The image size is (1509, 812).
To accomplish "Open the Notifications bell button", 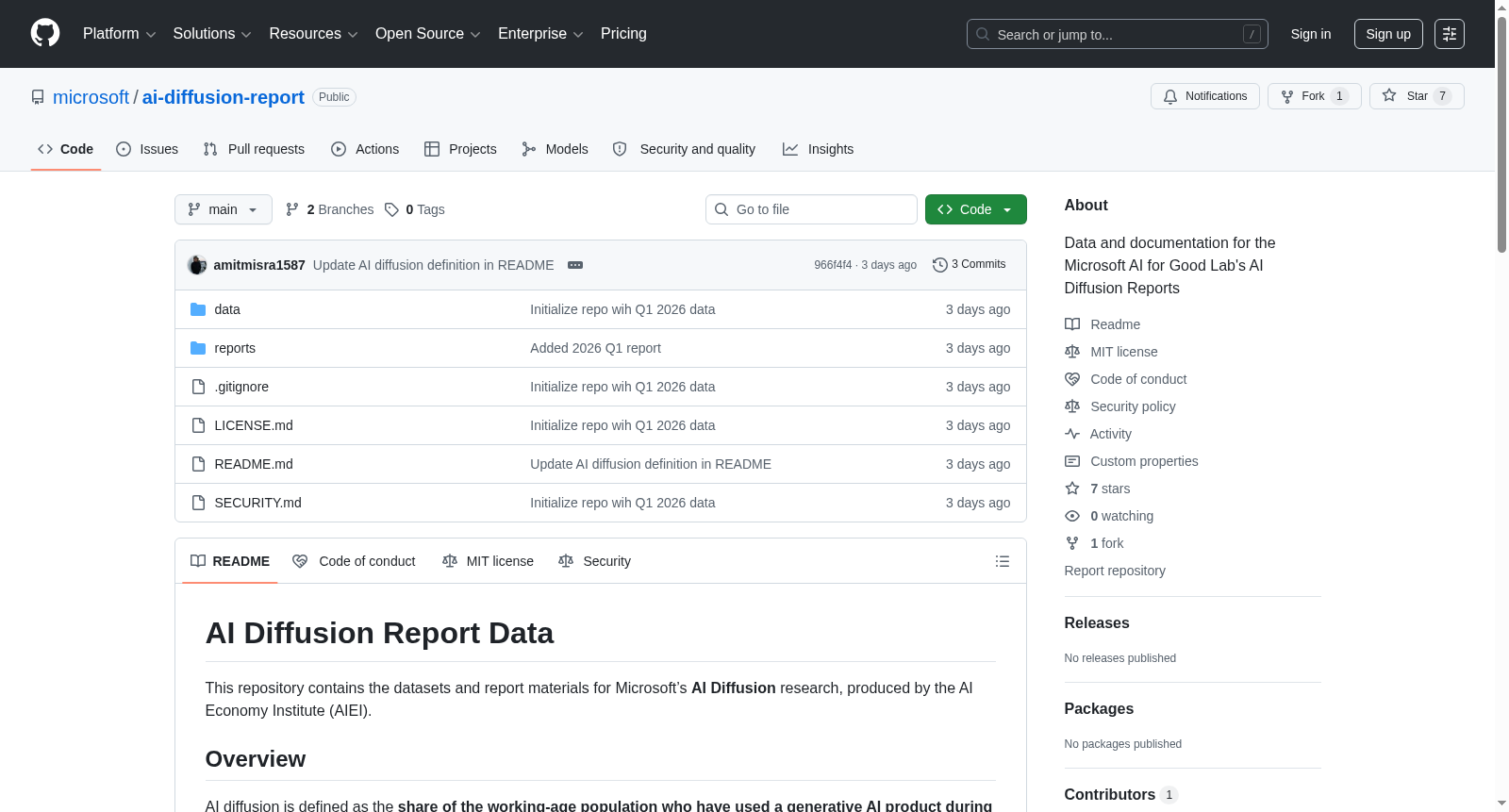I will [1204, 96].
